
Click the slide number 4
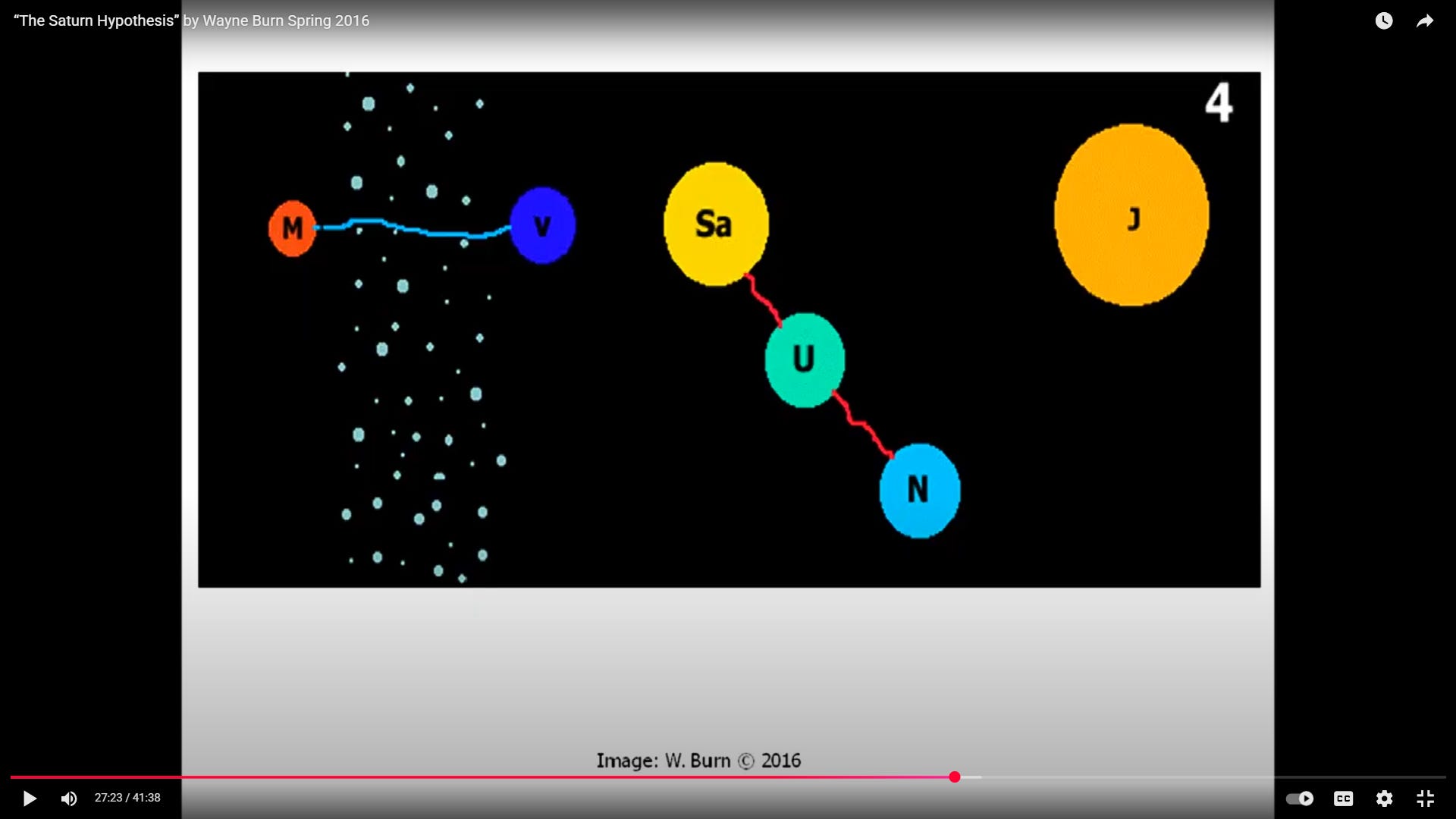(1219, 103)
